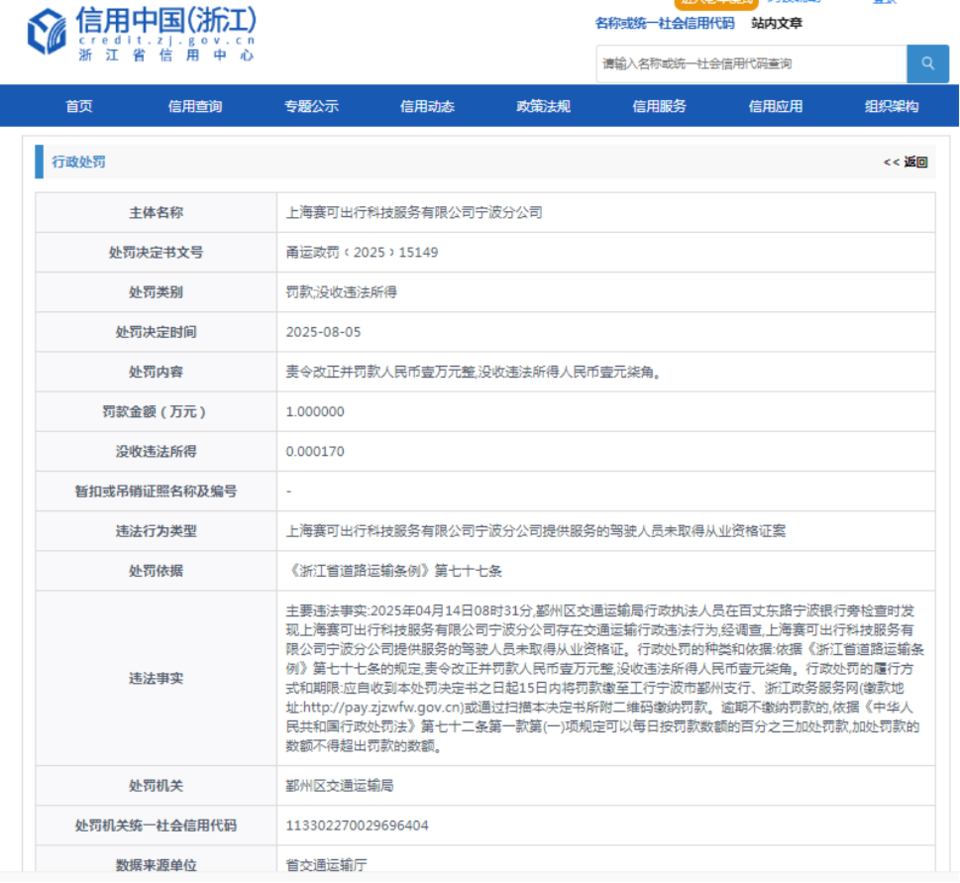The image size is (960, 883).
Task: Click the 违法行为类型 row label
Action: tap(156, 531)
